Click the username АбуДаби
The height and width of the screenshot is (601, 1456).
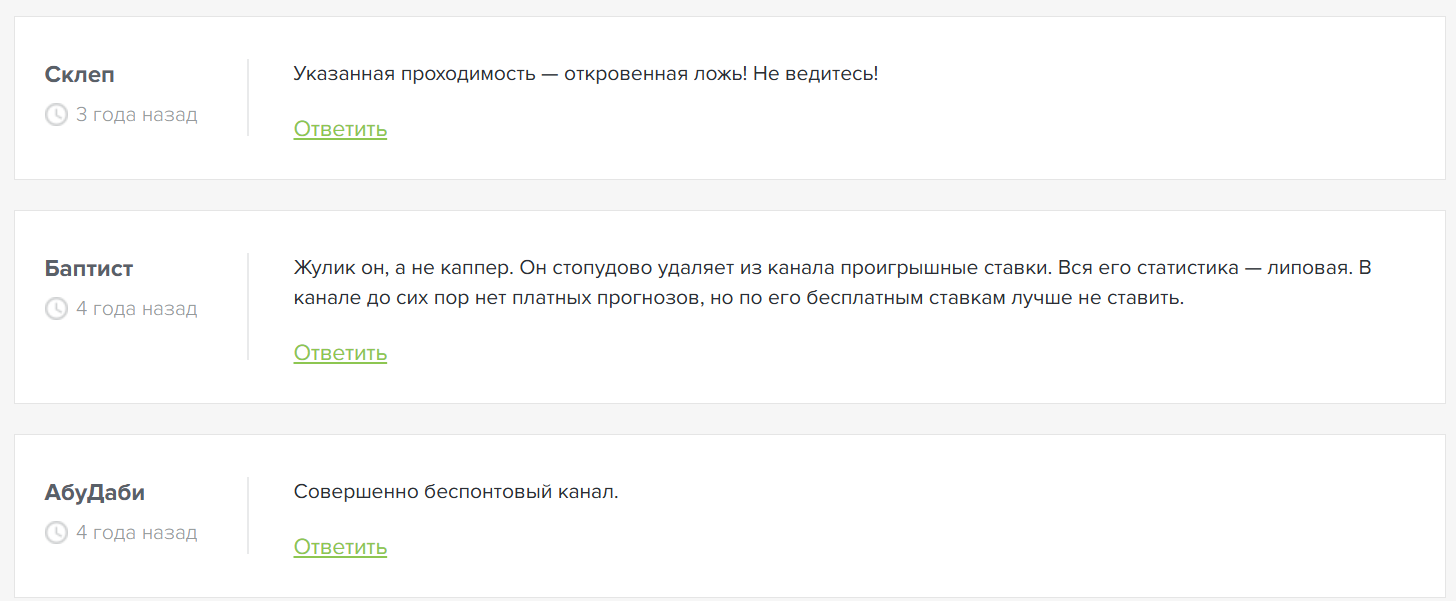point(96,492)
